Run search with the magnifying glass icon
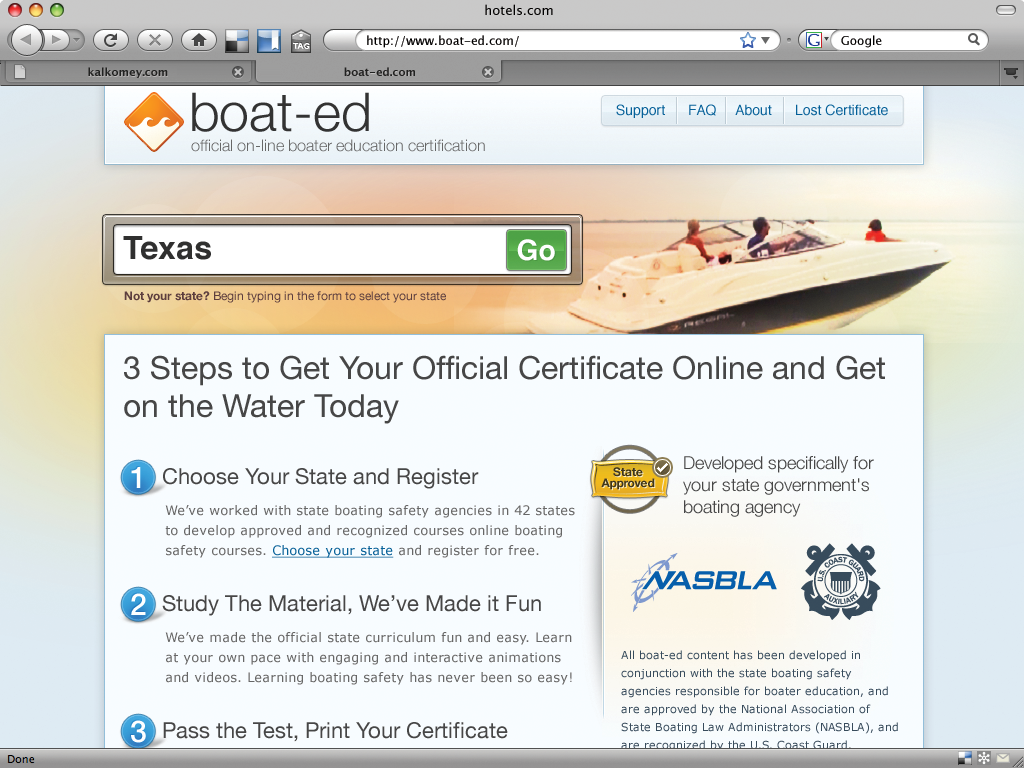Viewport: 1024px width, 768px height. pyautogui.click(x=974, y=40)
